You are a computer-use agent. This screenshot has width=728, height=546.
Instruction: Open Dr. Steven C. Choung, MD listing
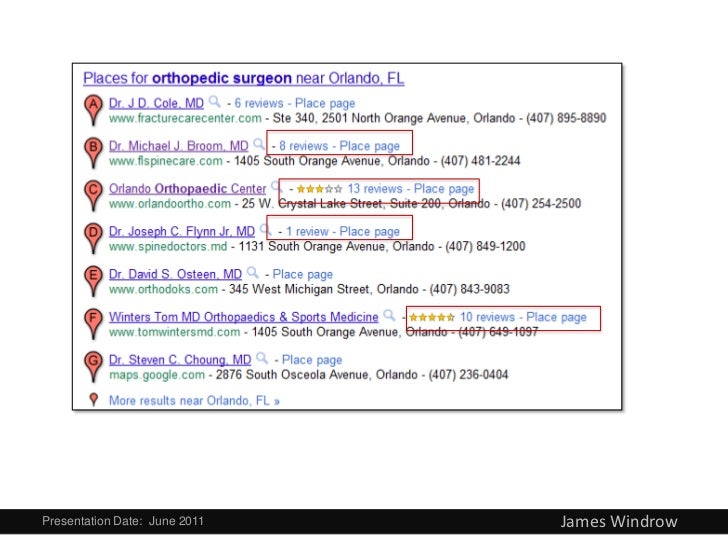(180, 359)
